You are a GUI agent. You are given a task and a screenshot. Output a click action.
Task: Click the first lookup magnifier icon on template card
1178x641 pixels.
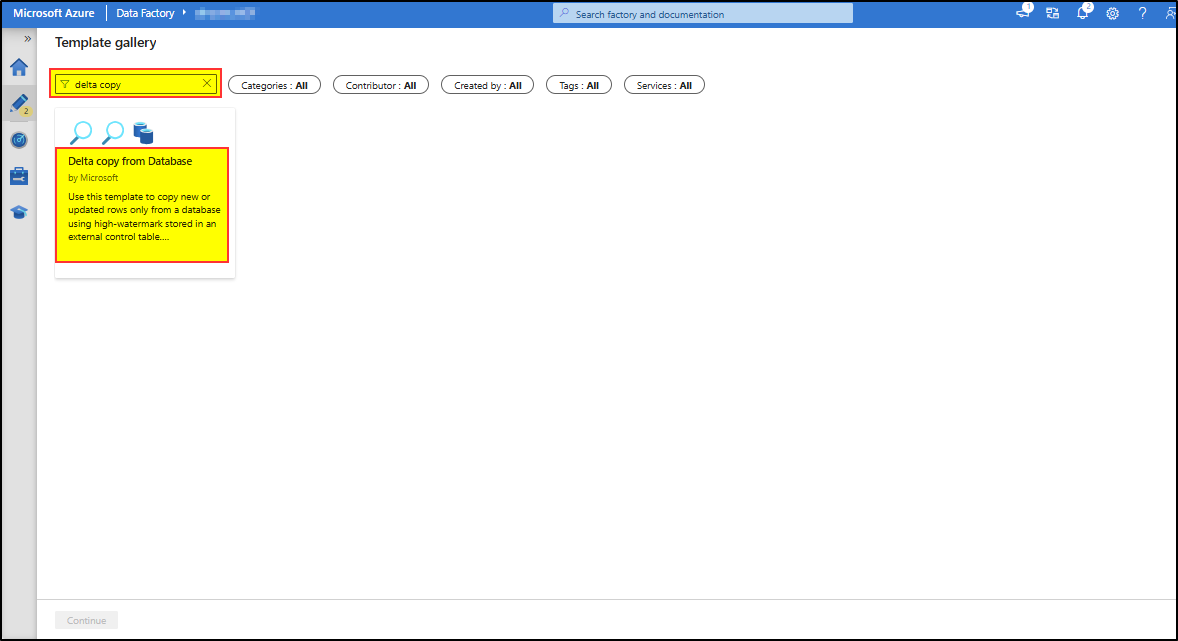pos(80,133)
